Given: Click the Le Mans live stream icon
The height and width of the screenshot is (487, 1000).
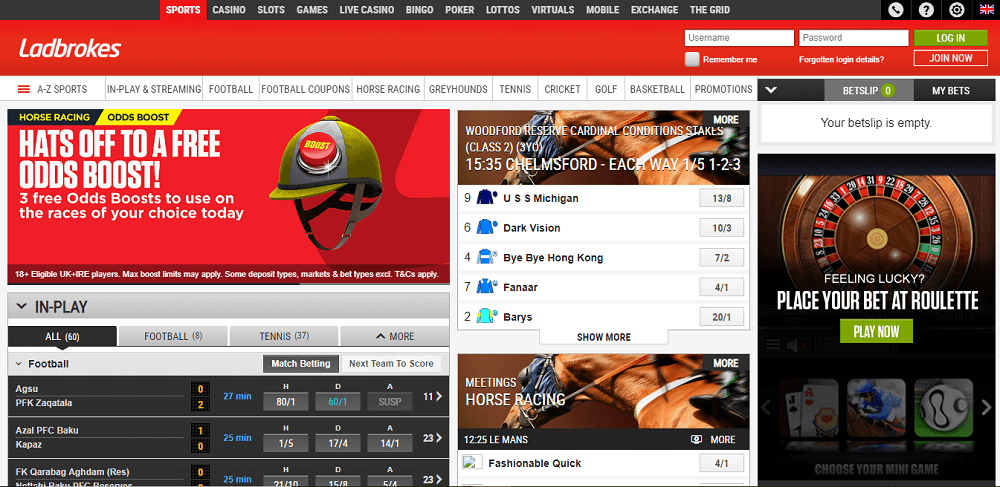Looking at the screenshot, I should click(x=696, y=439).
